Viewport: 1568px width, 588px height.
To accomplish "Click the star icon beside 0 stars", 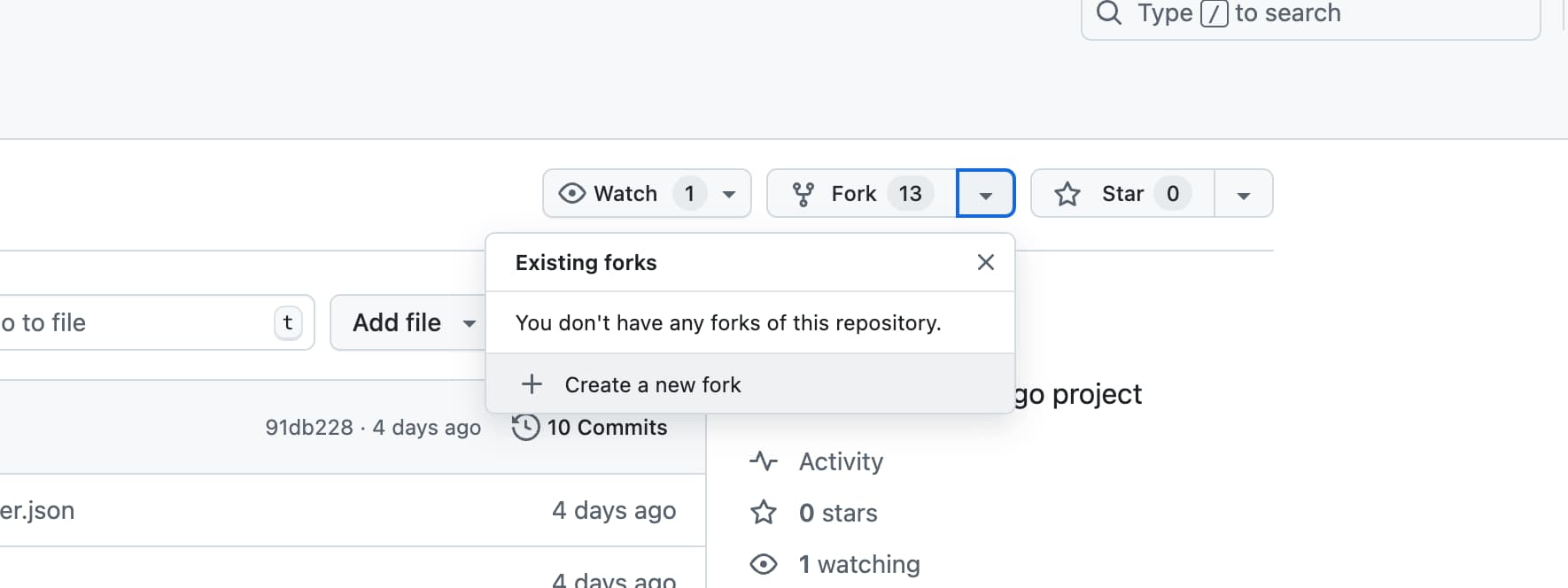I will (x=764, y=513).
